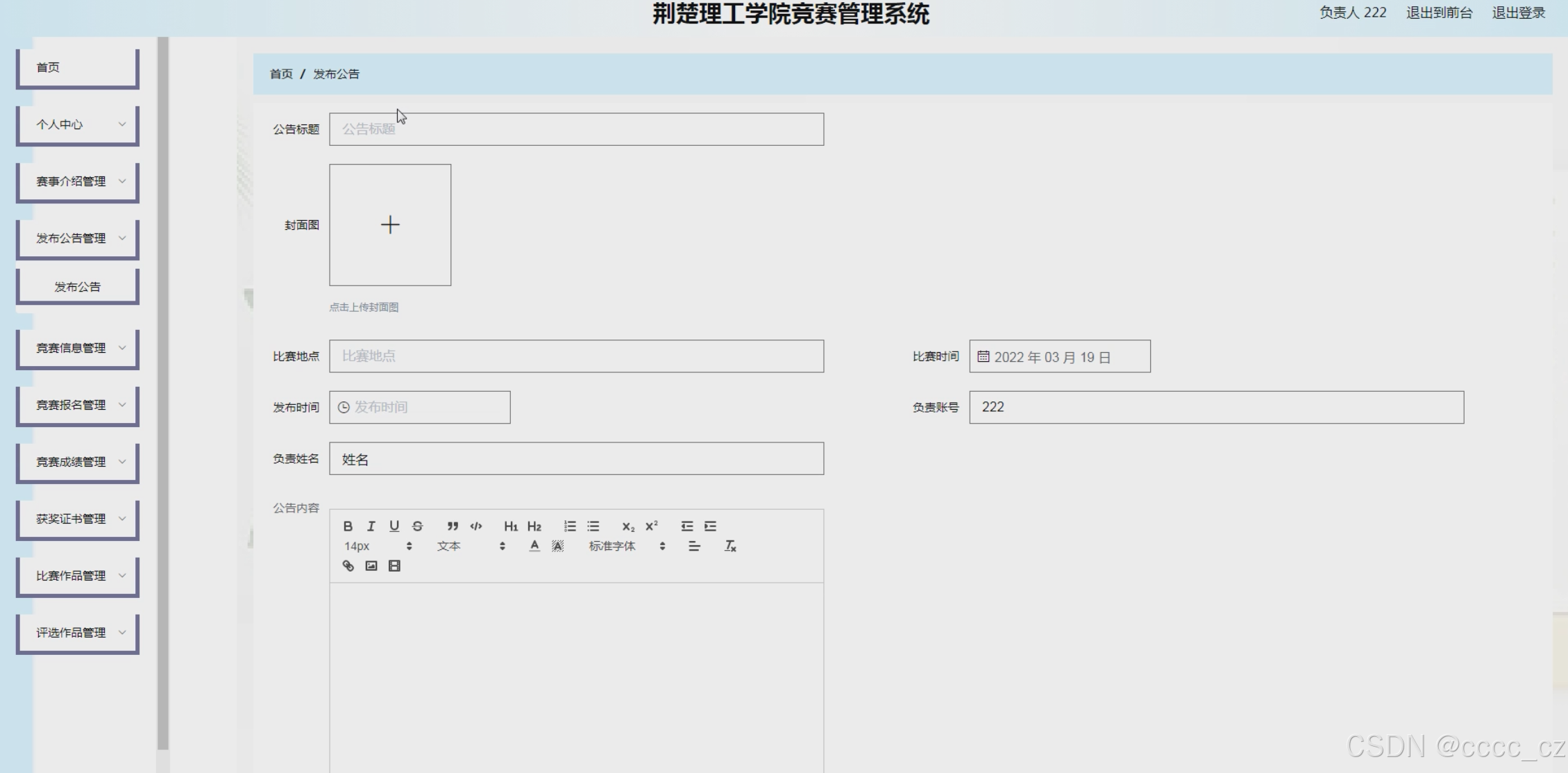The height and width of the screenshot is (773, 1568).
Task: Click the cover image upload box
Action: point(390,225)
